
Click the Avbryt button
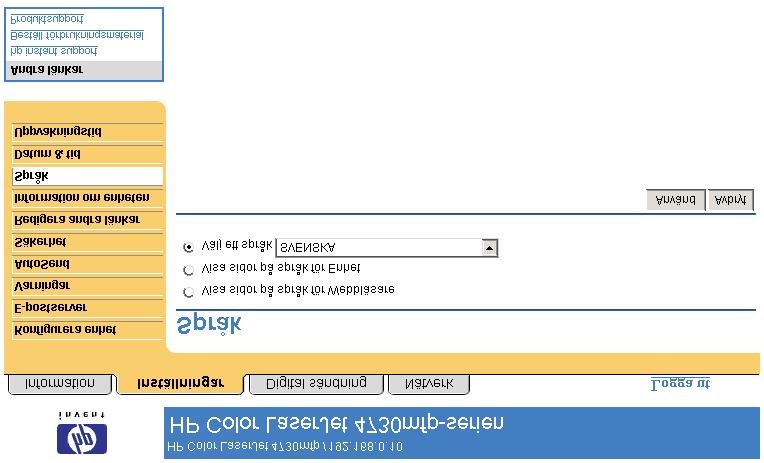click(730, 200)
